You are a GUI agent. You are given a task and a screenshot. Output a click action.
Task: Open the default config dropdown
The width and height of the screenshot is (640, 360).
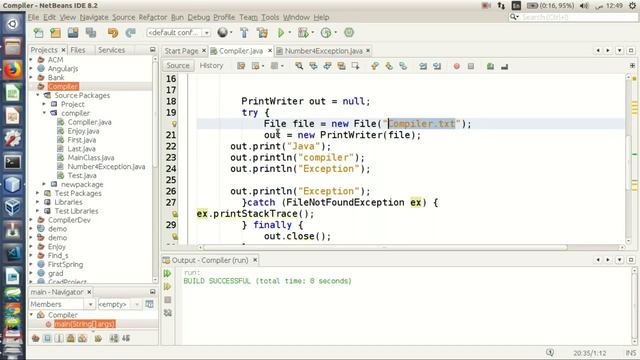coord(178,32)
